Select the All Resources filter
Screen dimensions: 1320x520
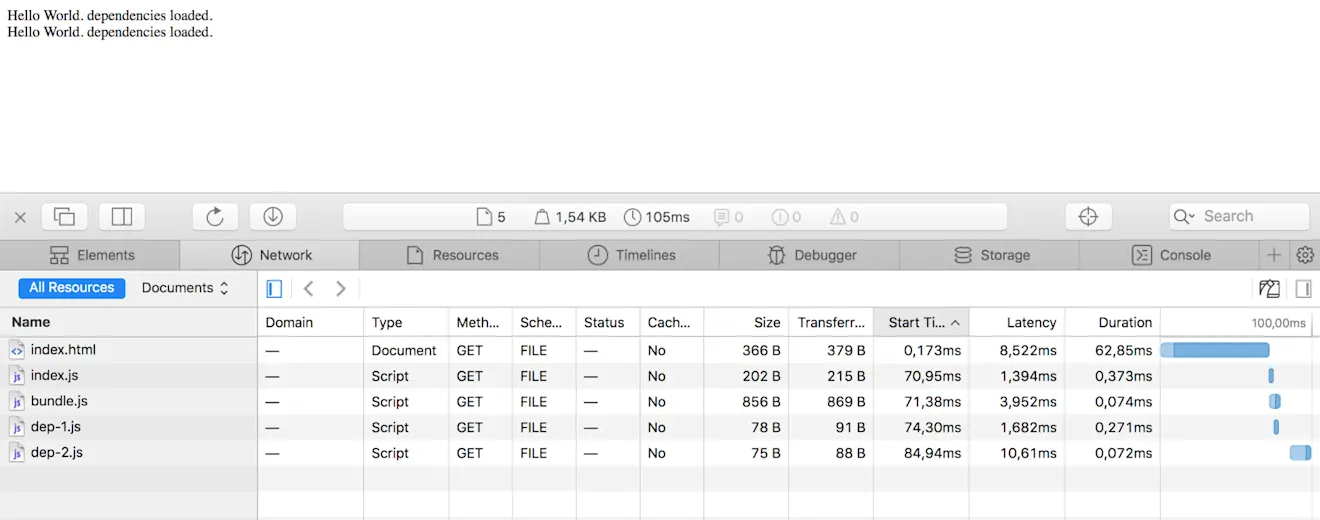[72, 288]
